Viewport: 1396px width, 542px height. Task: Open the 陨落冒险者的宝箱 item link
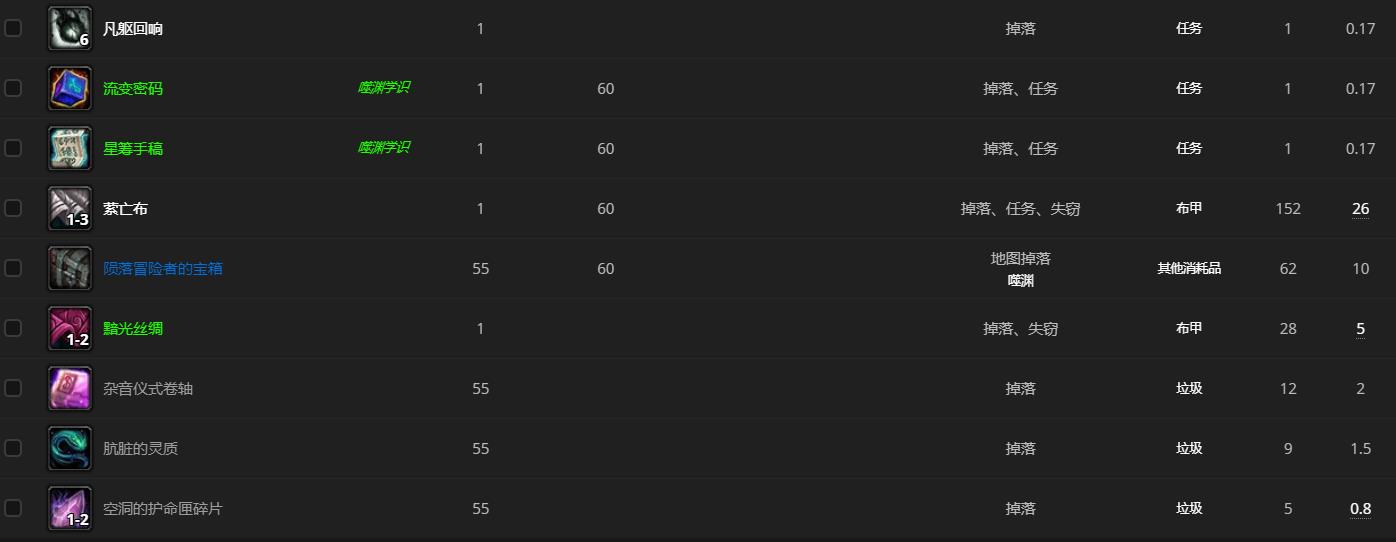163,269
